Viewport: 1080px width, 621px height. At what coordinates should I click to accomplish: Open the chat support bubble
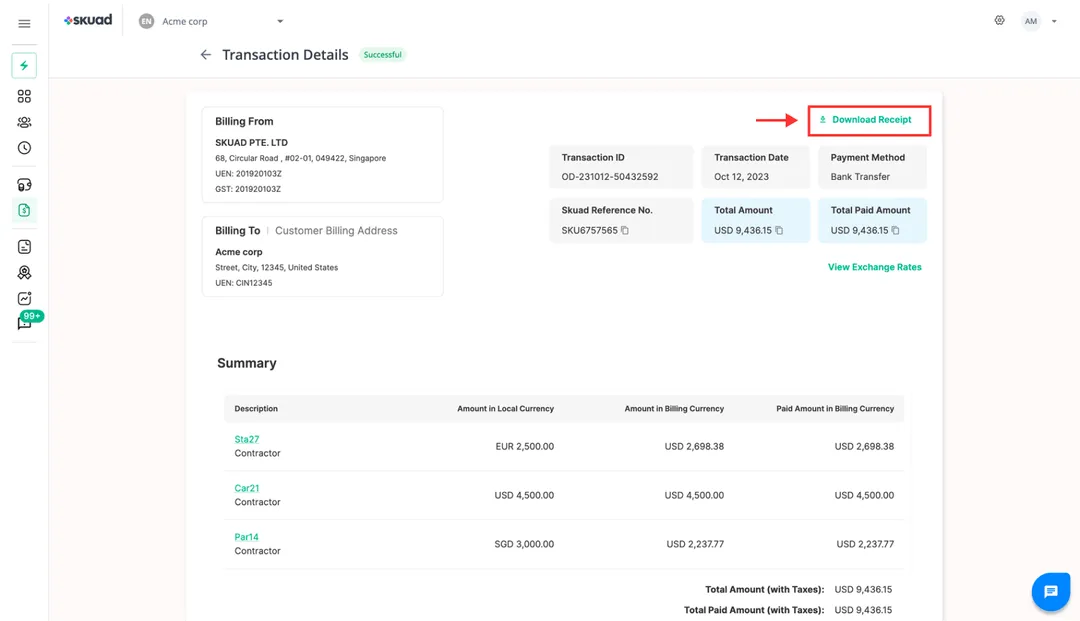pyautogui.click(x=1050, y=591)
